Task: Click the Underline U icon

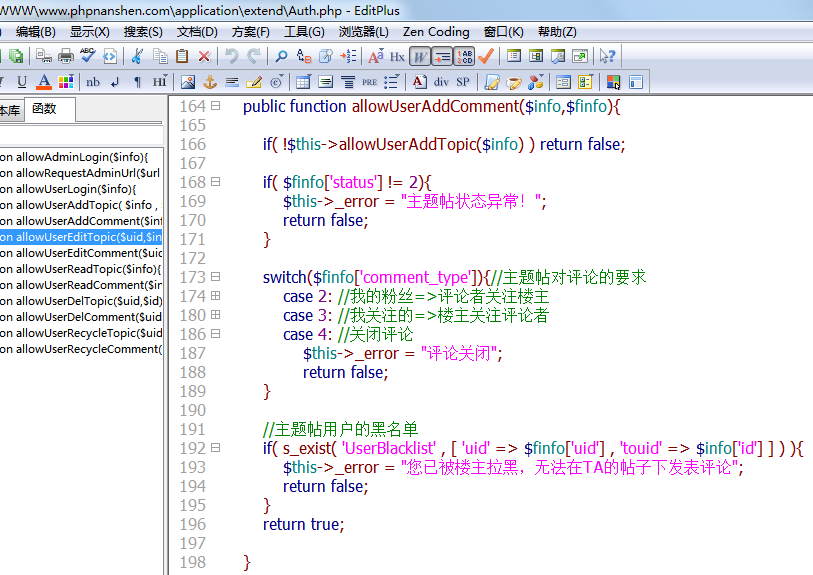Action: point(22,82)
